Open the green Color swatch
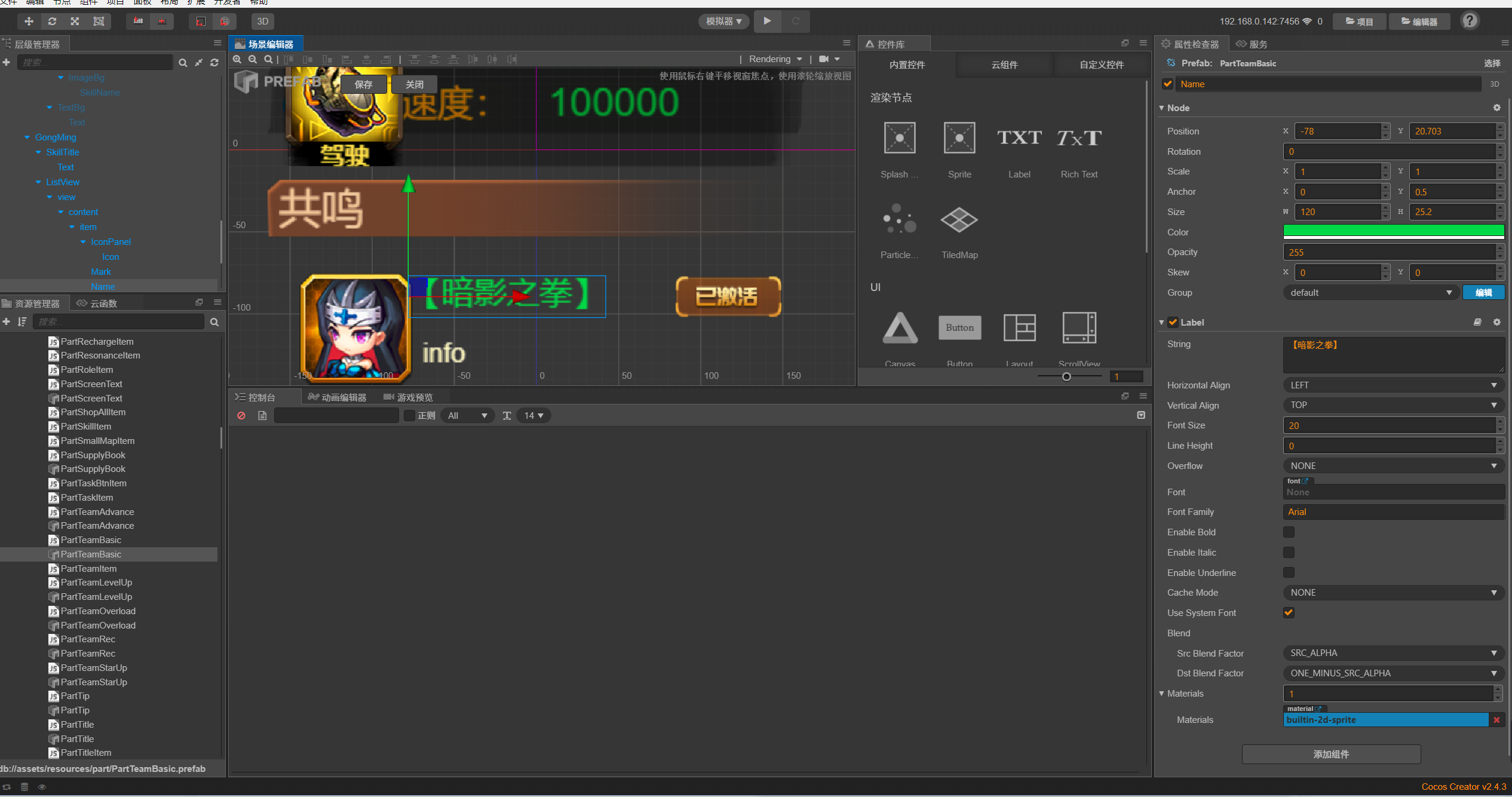This screenshot has width=1512, height=797. (1393, 231)
